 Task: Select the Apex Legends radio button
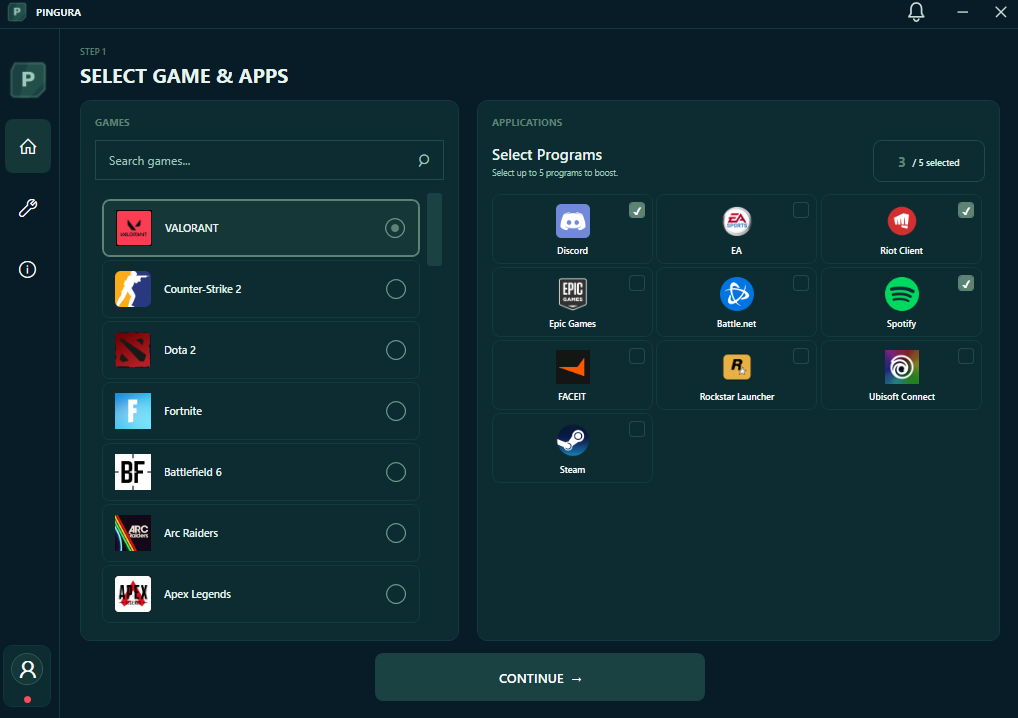[396, 594]
